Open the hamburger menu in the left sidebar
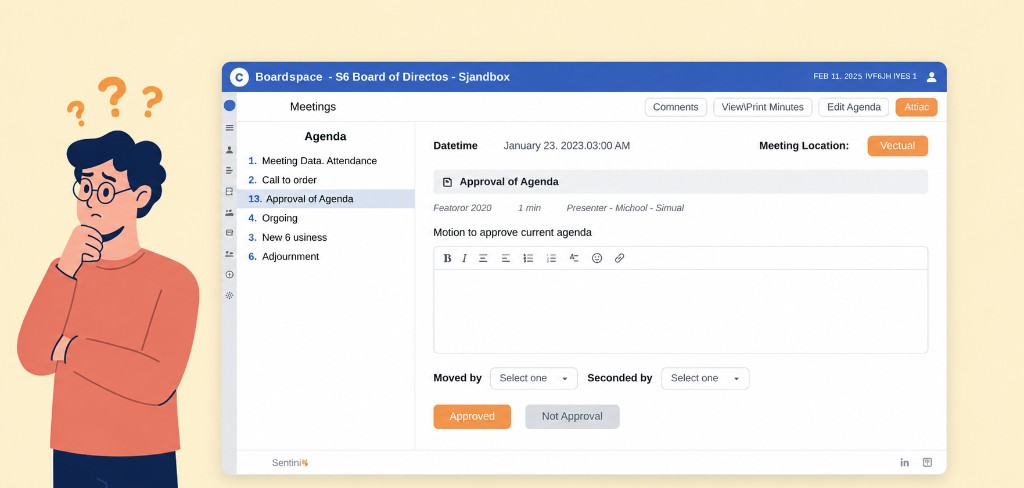This screenshot has height=488, width=1024. [229, 127]
